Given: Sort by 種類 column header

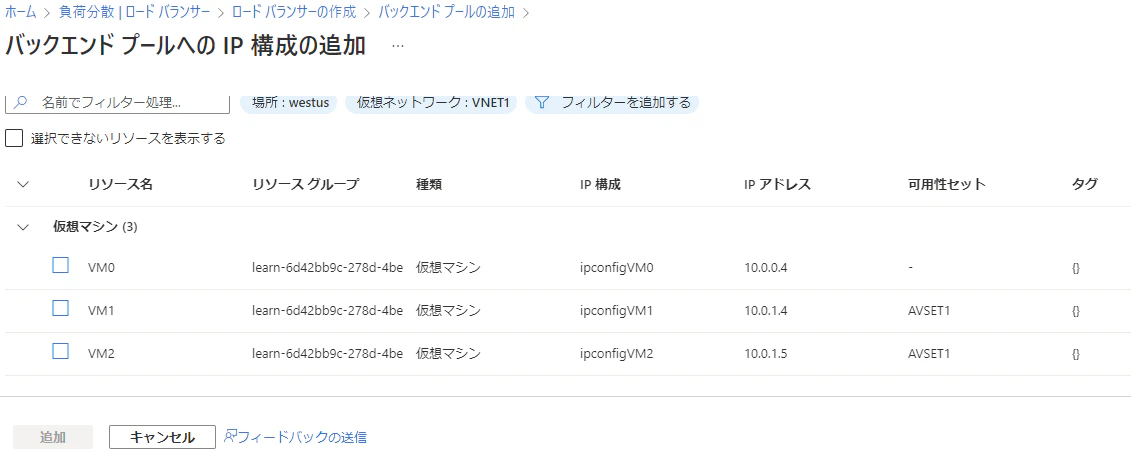Looking at the screenshot, I should click(x=429, y=185).
